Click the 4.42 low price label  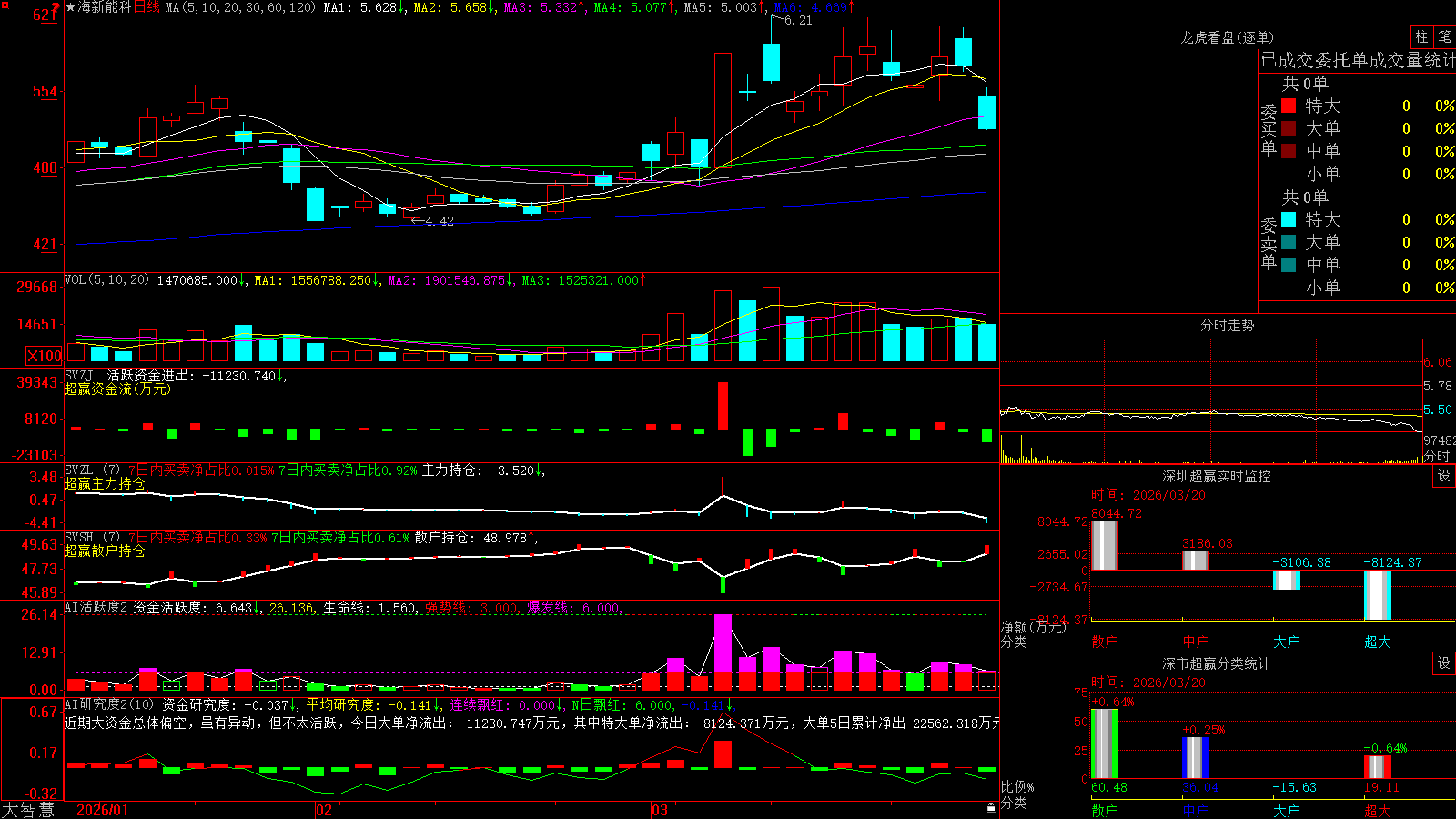(x=440, y=221)
